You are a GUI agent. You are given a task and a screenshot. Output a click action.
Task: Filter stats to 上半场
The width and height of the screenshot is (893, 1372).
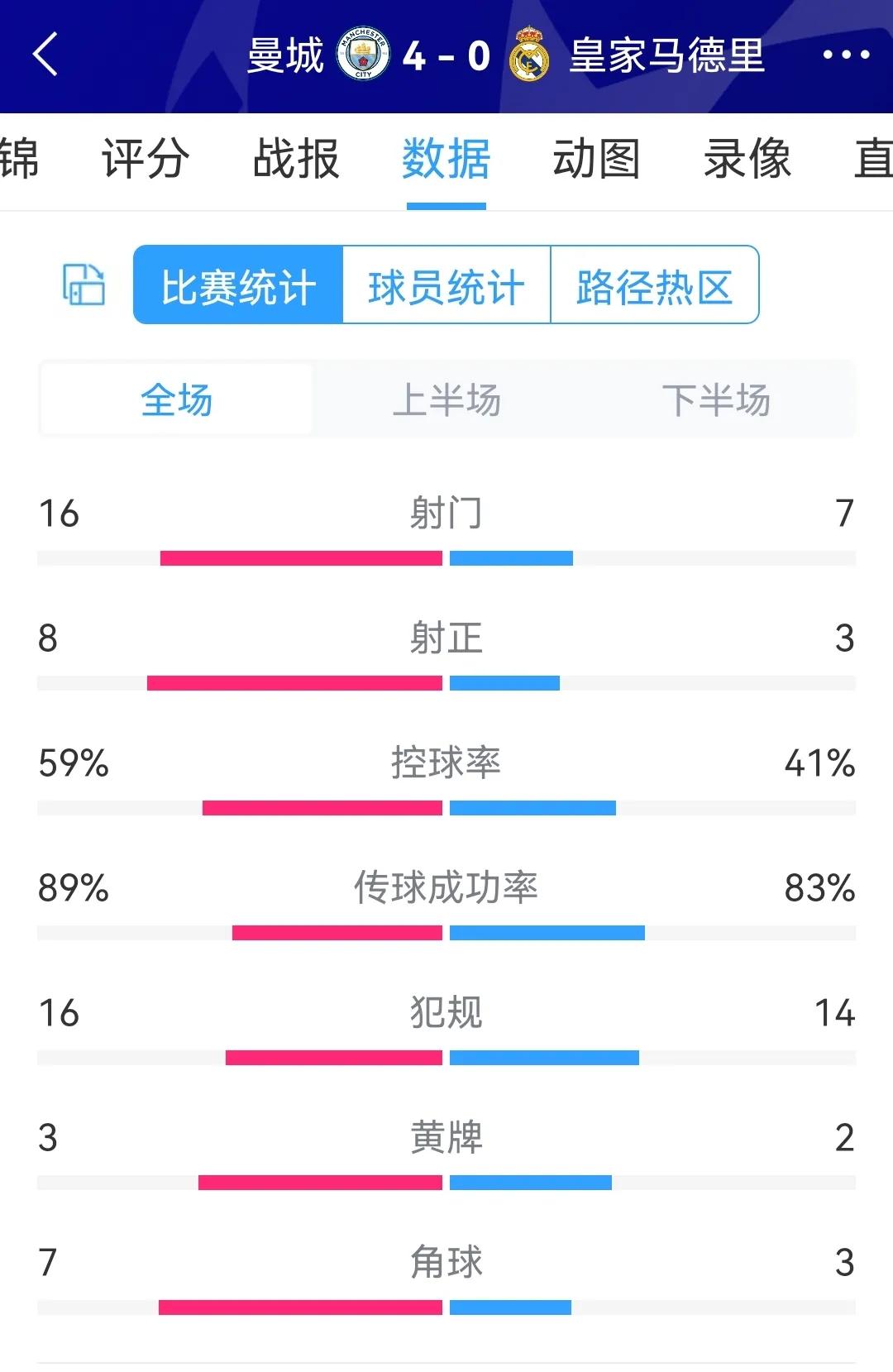tap(446, 400)
